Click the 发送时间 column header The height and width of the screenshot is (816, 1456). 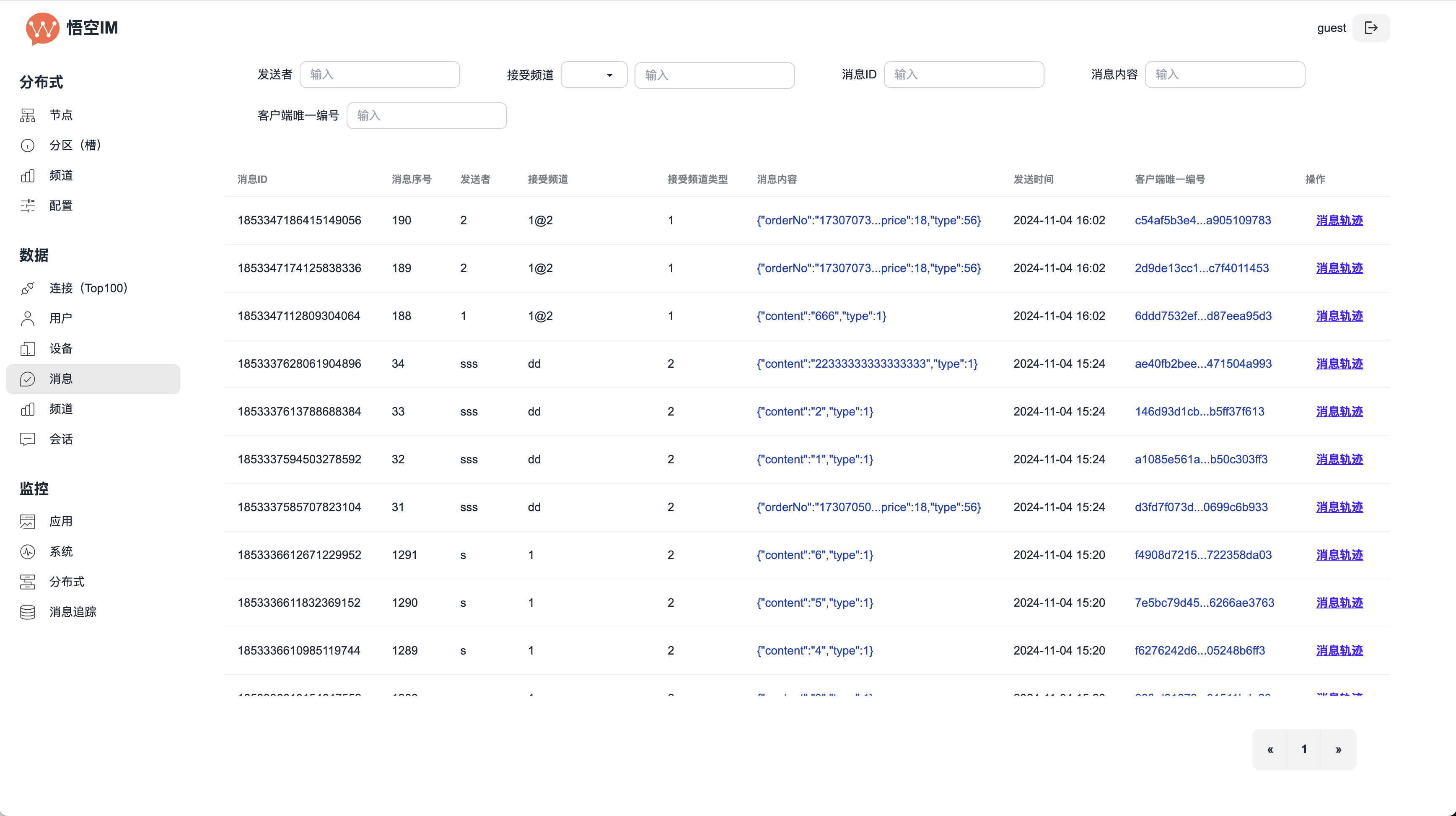click(1033, 179)
